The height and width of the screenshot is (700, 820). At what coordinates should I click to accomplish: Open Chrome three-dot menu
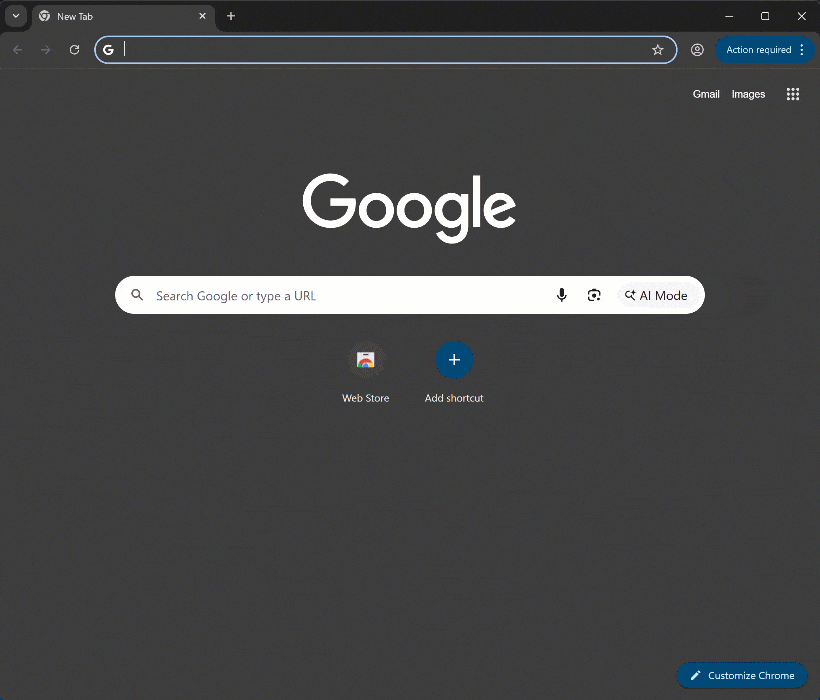click(802, 50)
